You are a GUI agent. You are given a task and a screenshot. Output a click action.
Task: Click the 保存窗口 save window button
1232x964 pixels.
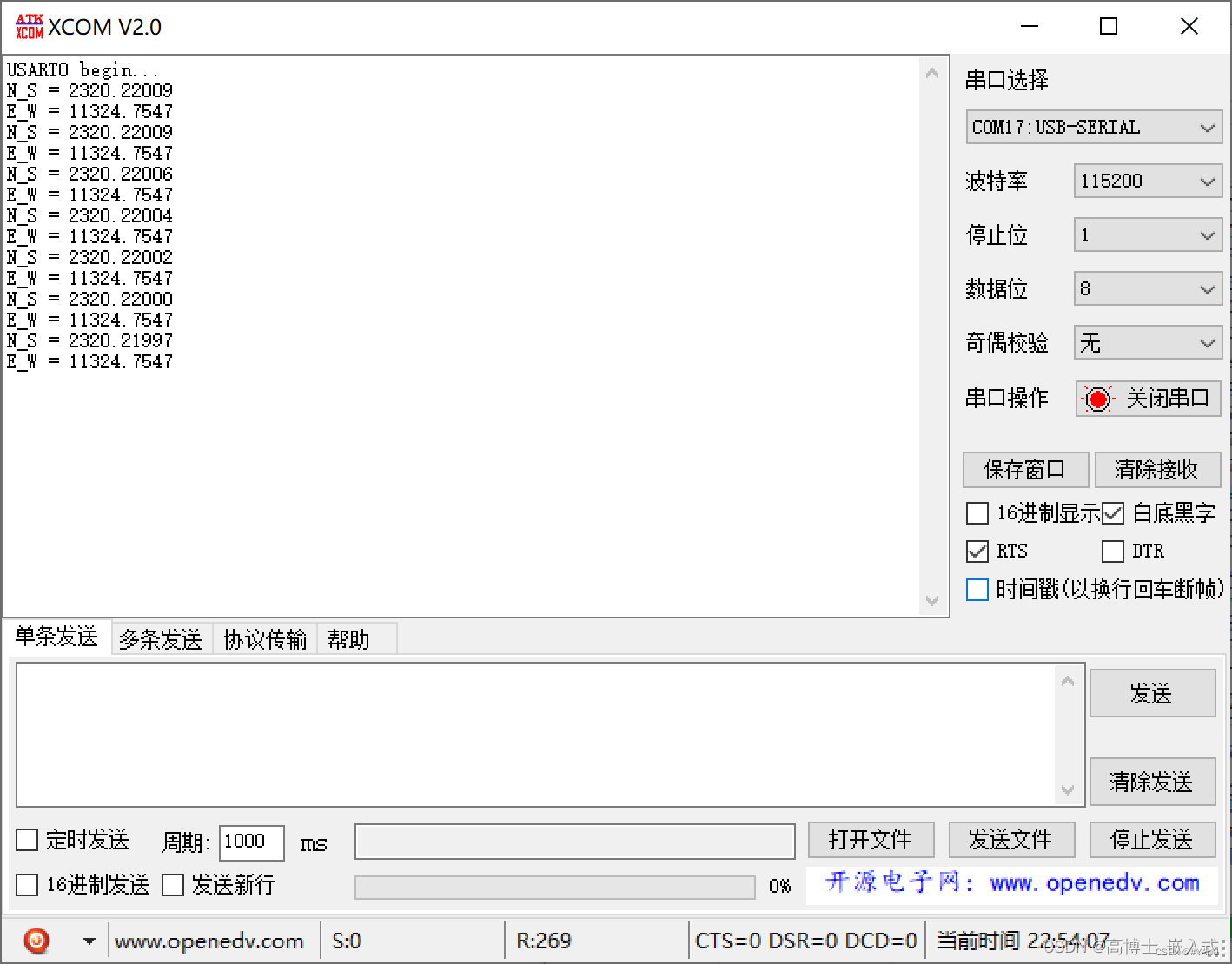tap(1025, 470)
